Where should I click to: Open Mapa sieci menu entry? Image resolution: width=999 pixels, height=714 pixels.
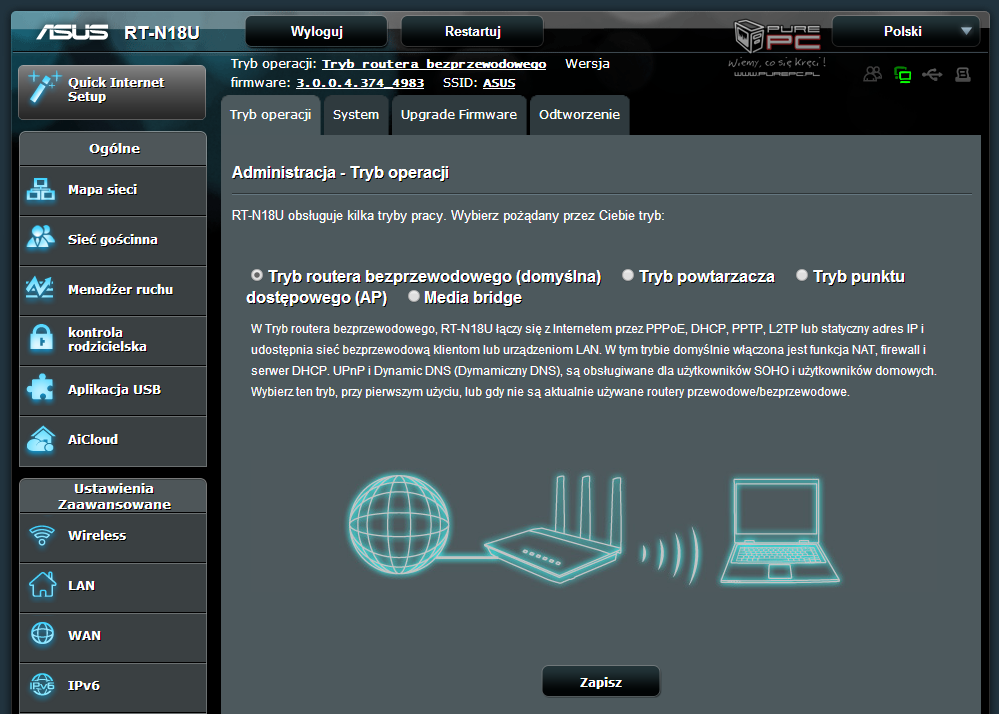[x=113, y=190]
